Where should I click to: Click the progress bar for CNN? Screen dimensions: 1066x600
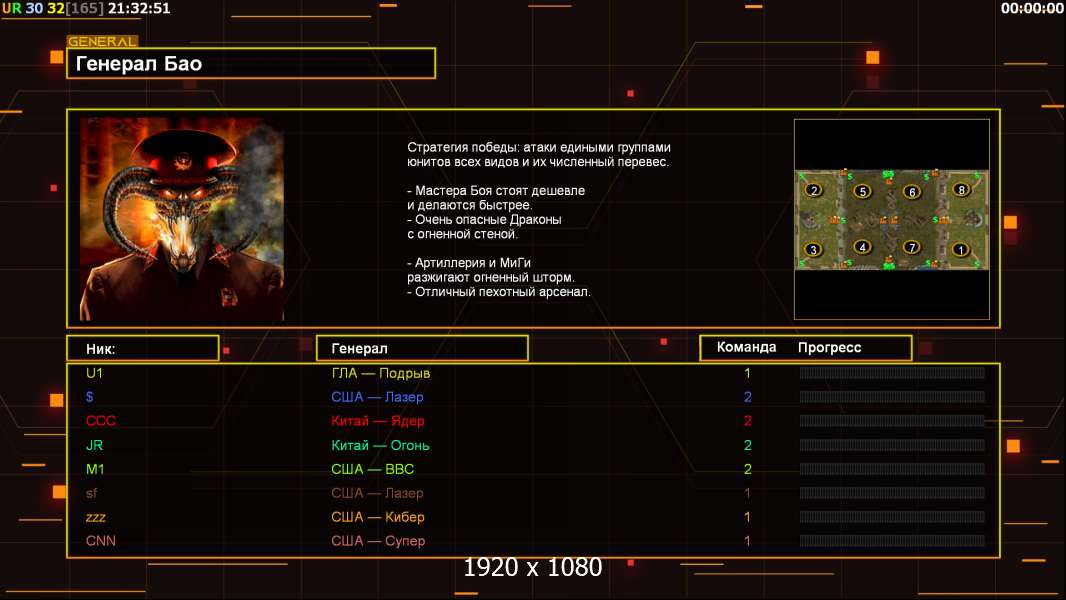click(x=892, y=541)
